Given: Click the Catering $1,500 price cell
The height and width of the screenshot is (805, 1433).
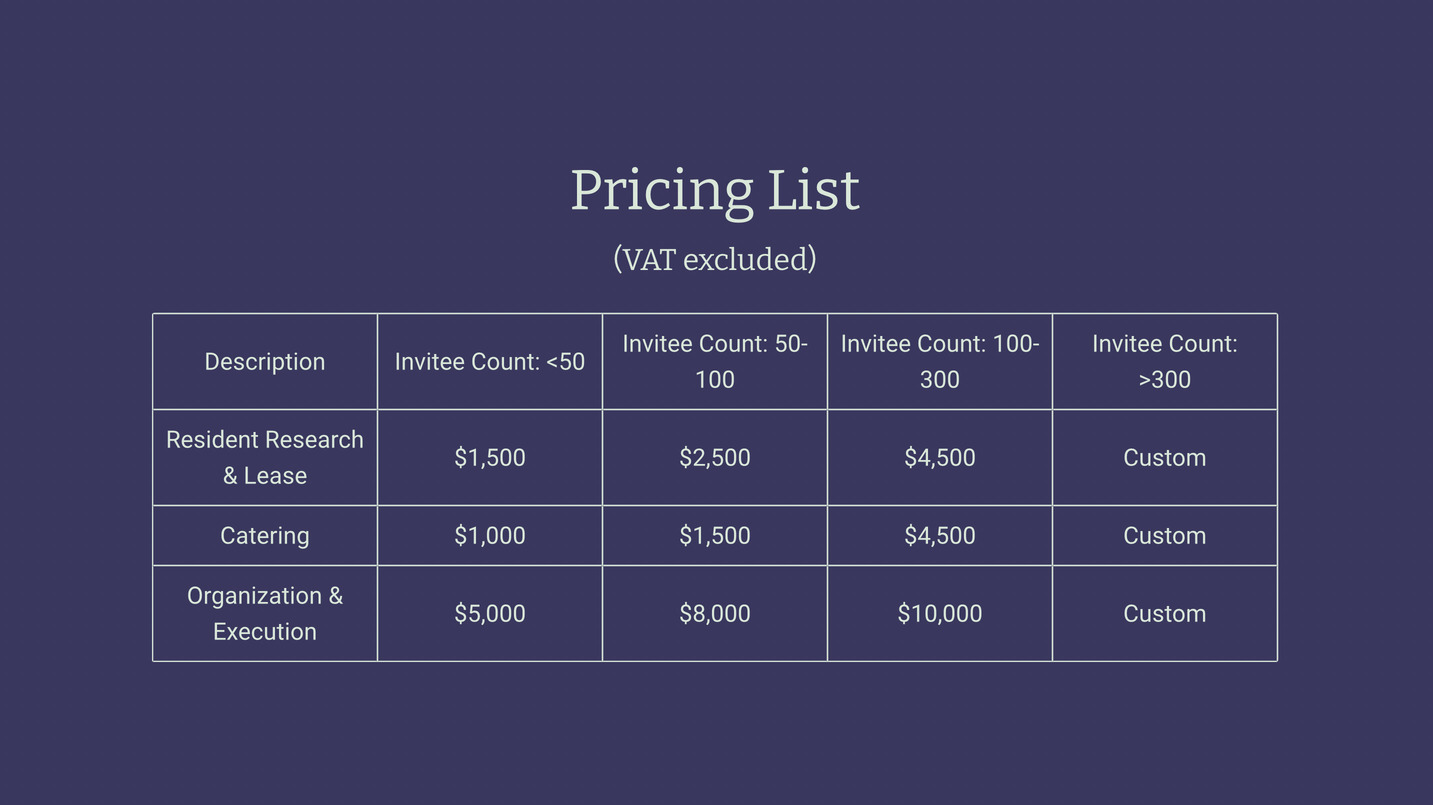Looking at the screenshot, I should coord(715,536).
